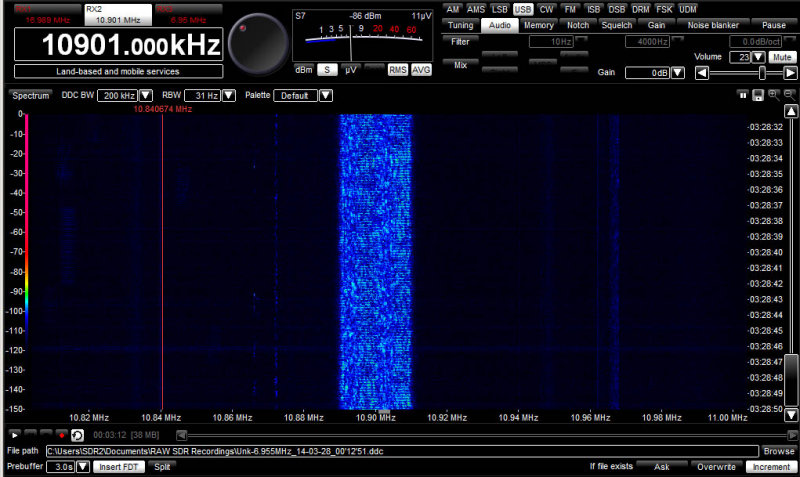
Task: Click the red record button
Action: point(61,435)
